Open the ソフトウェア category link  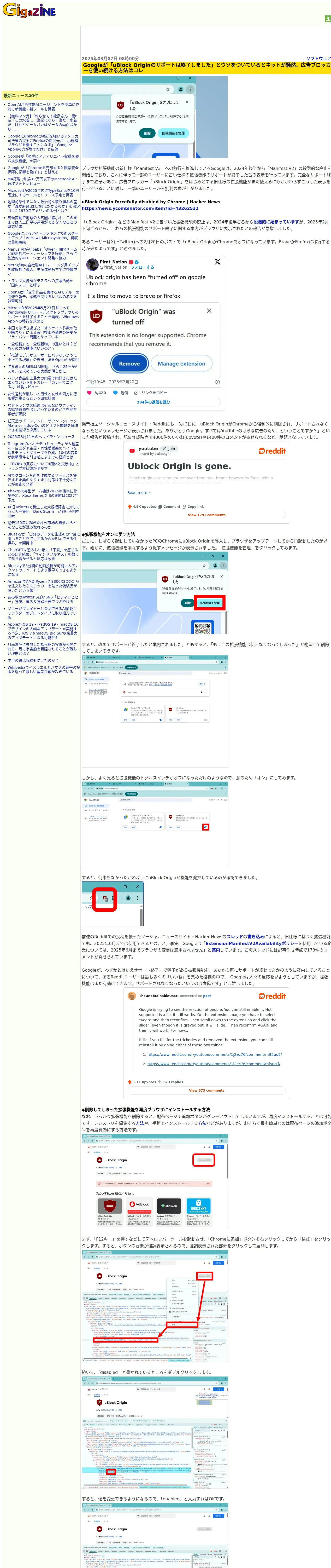point(318,59)
